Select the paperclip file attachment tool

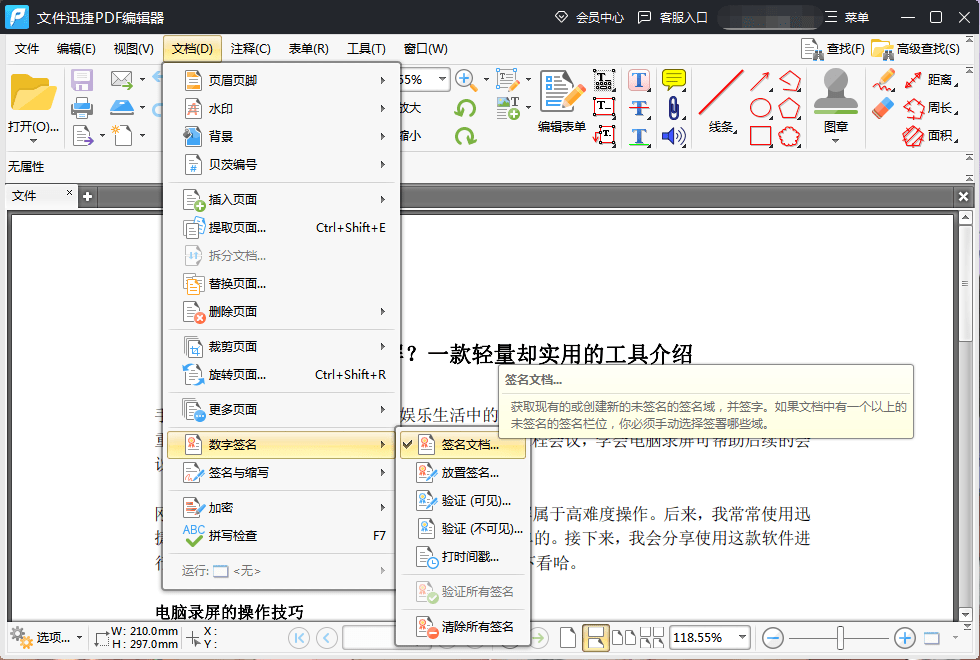pyautogui.click(x=673, y=108)
